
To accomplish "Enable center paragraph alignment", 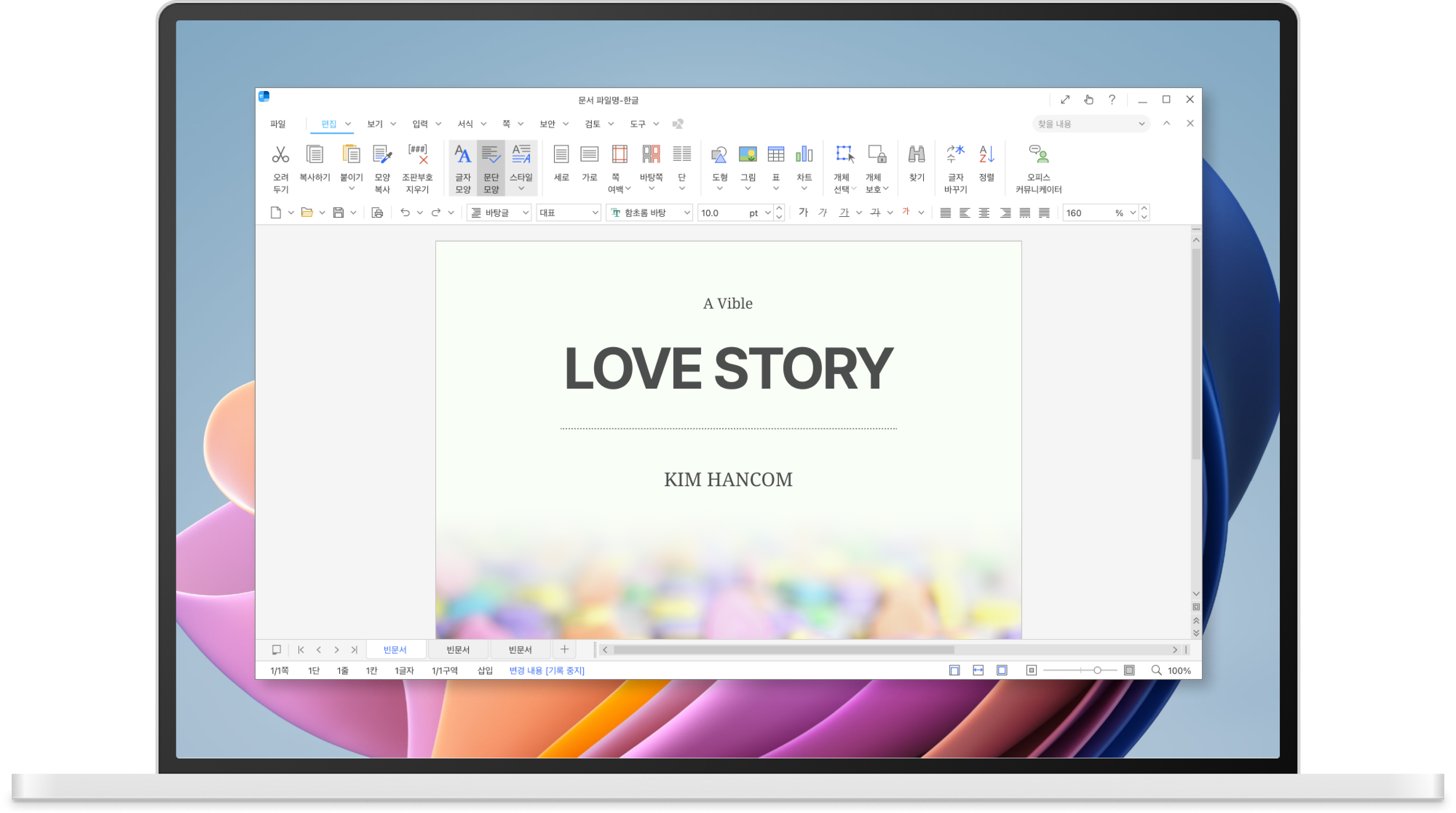I will [x=984, y=213].
